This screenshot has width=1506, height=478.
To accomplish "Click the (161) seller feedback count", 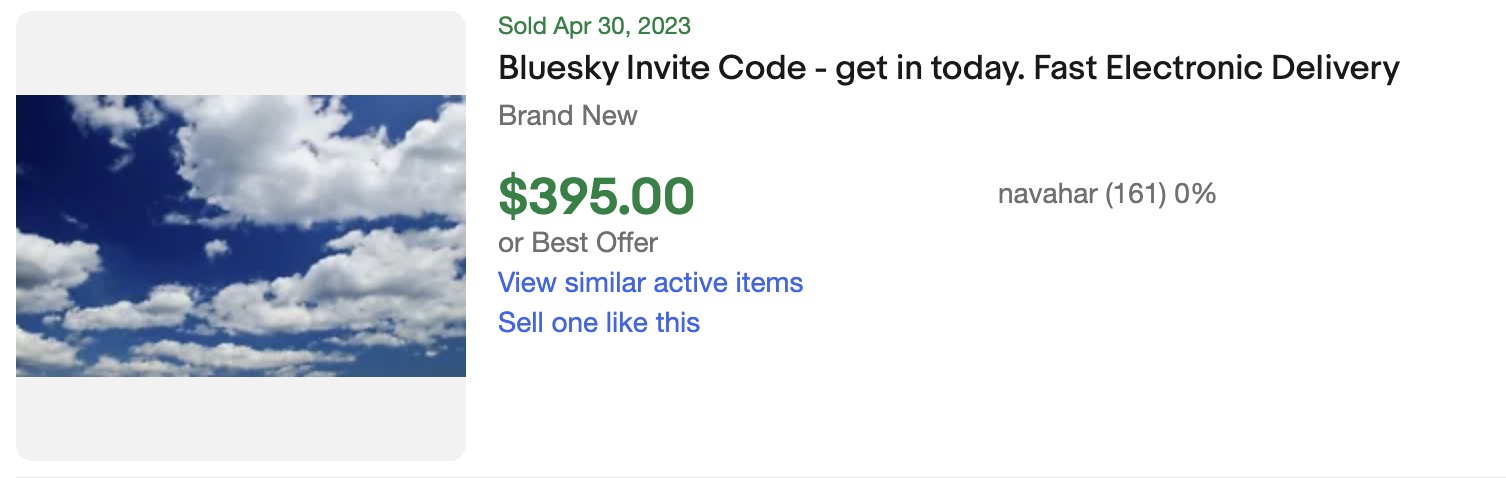I will point(1135,194).
